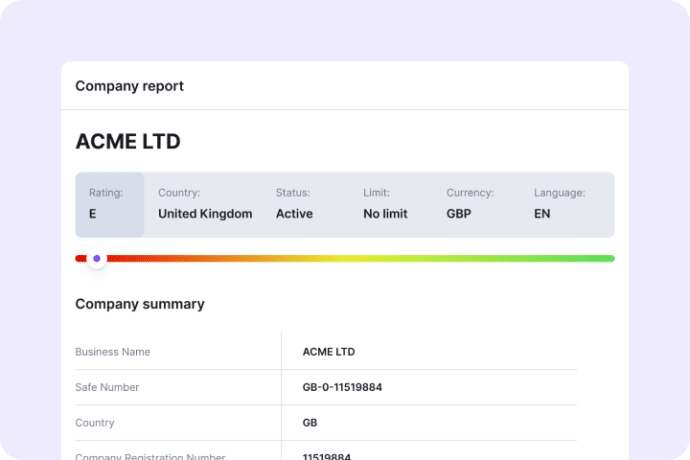Click the 'Active' status value
690x460 pixels.
pyautogui.click(x=294, y=213)
